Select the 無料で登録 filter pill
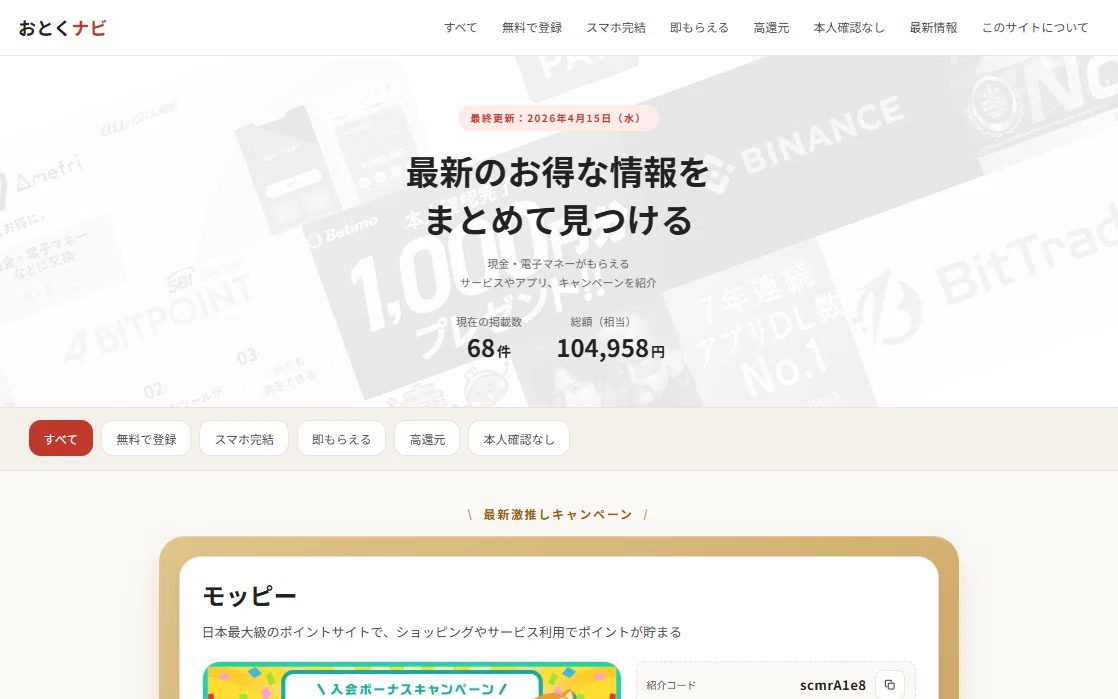The image size is (1118, 699). coord(146,439)
